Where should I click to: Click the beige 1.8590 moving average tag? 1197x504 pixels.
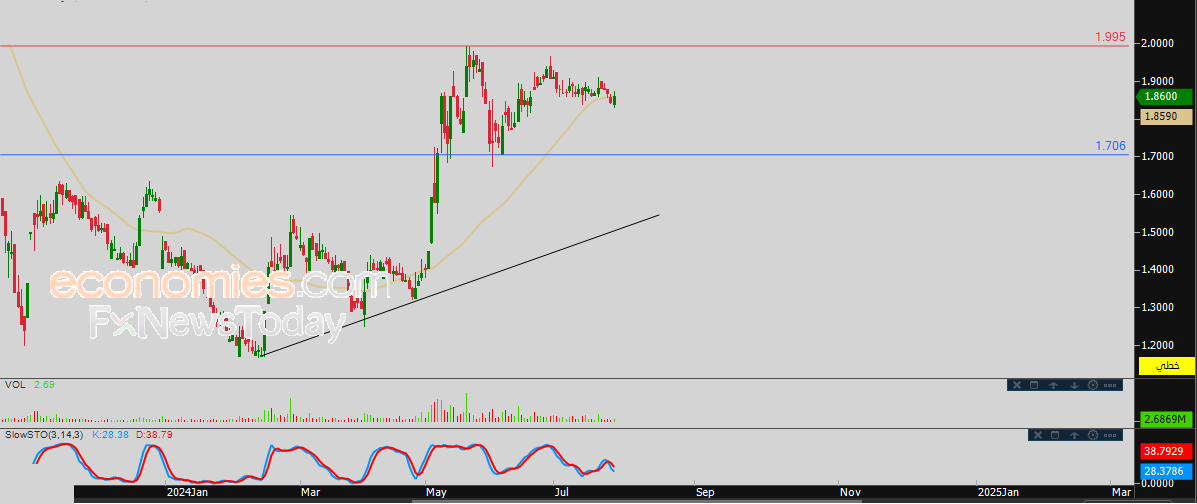tap(1166, 117)
